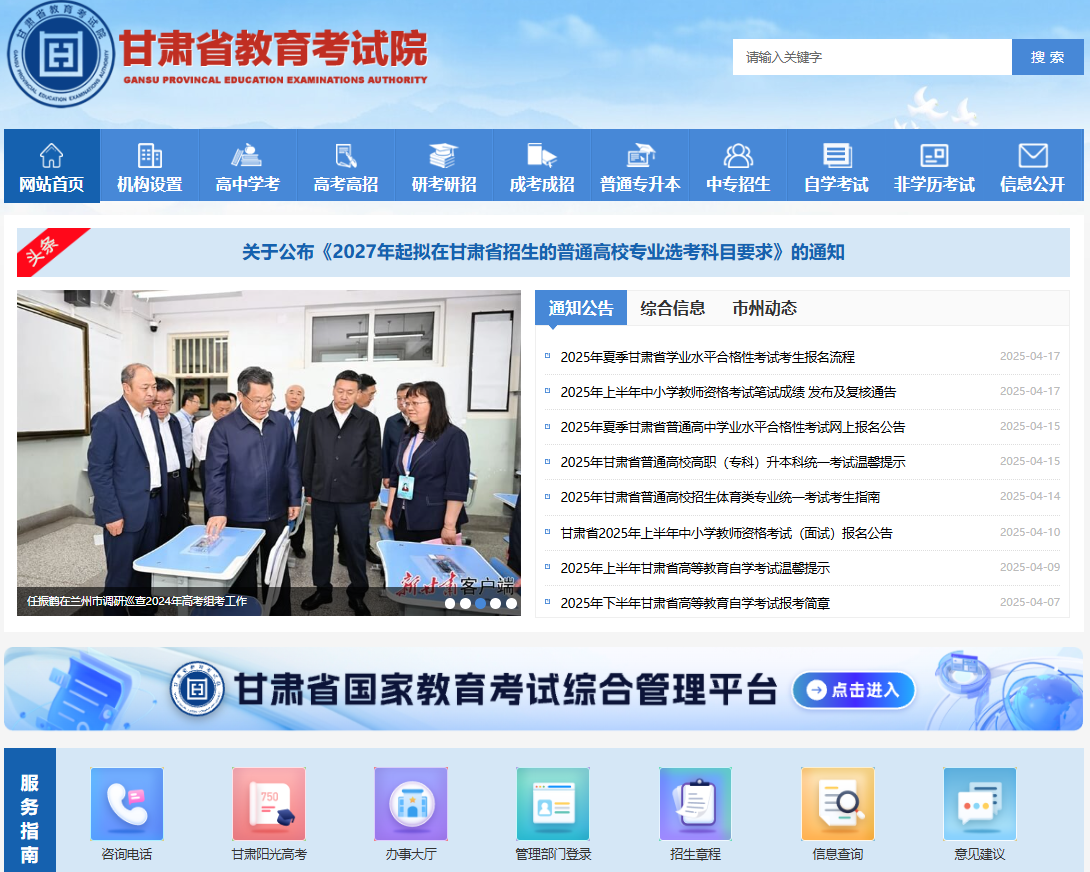Click the 甘肃阳光高考 service icon
Image resolution: width=1090 pixels, height=872 pixels.
[268, 804]
